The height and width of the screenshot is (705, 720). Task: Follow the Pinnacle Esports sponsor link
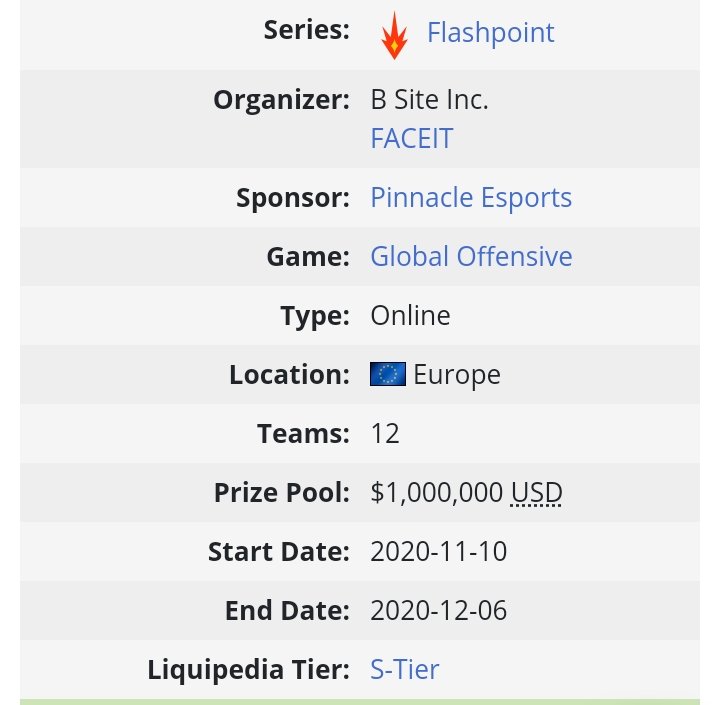[x=471, y=198]
